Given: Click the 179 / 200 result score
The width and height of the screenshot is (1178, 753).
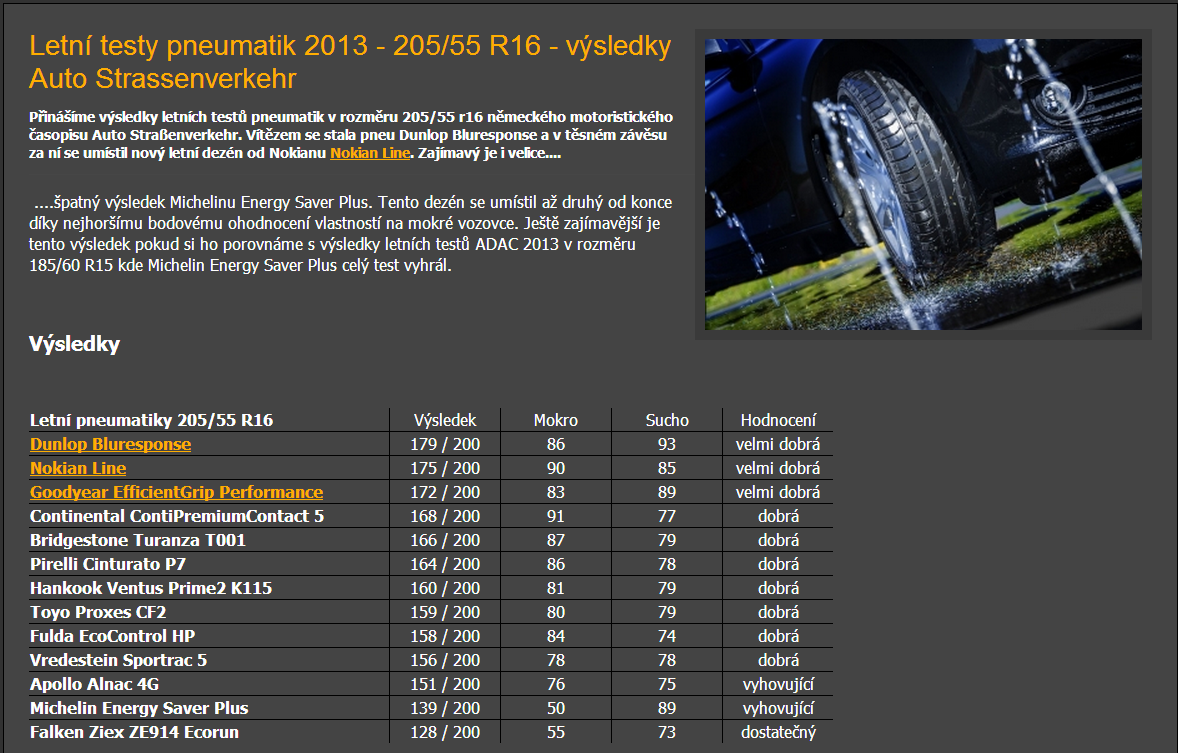Looking at the screenshot, I should coord(445,444).
